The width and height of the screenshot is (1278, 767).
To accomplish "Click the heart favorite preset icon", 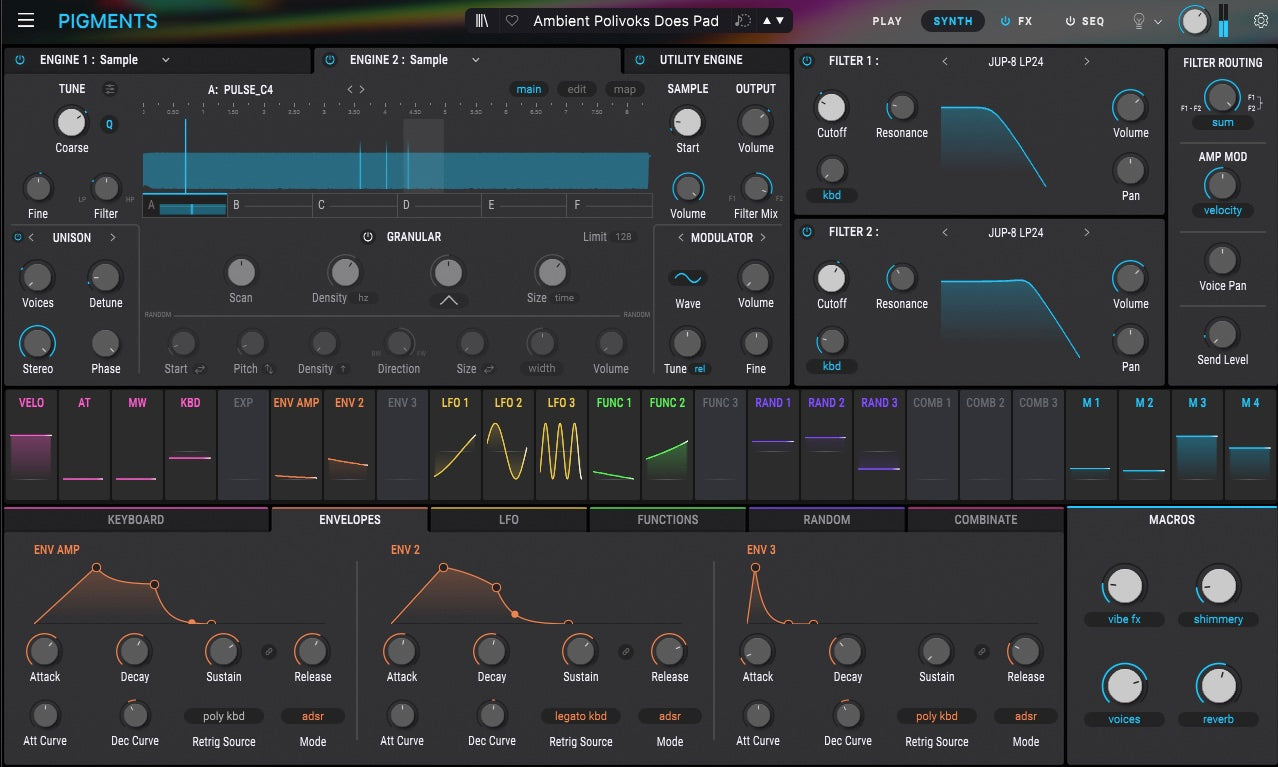I will pos(512,21).
